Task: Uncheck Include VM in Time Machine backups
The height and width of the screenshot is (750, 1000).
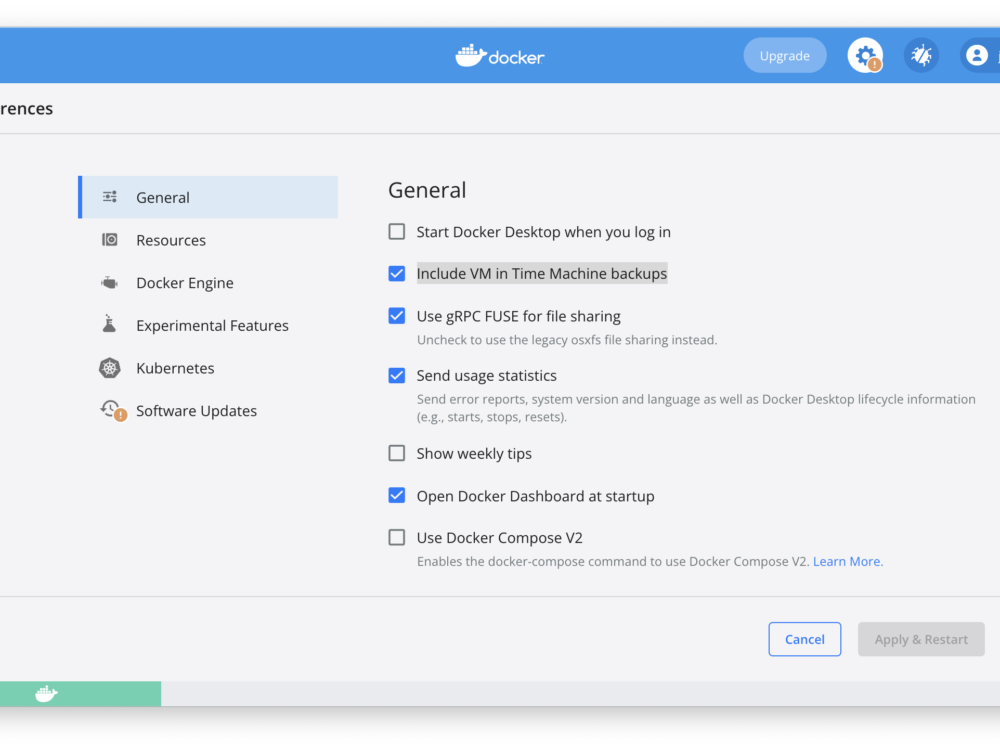Action: [397, 274]
